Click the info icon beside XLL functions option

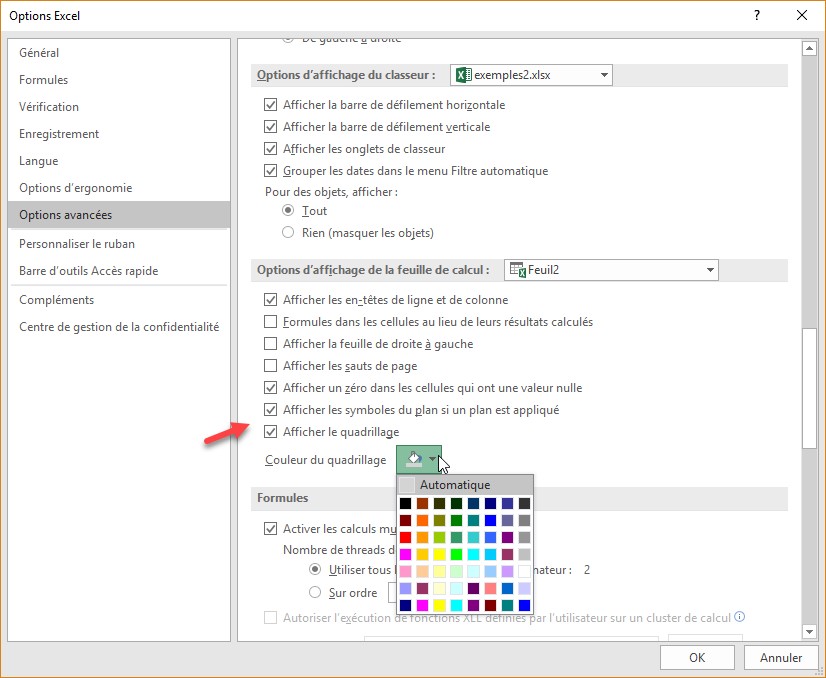(740, 617)
